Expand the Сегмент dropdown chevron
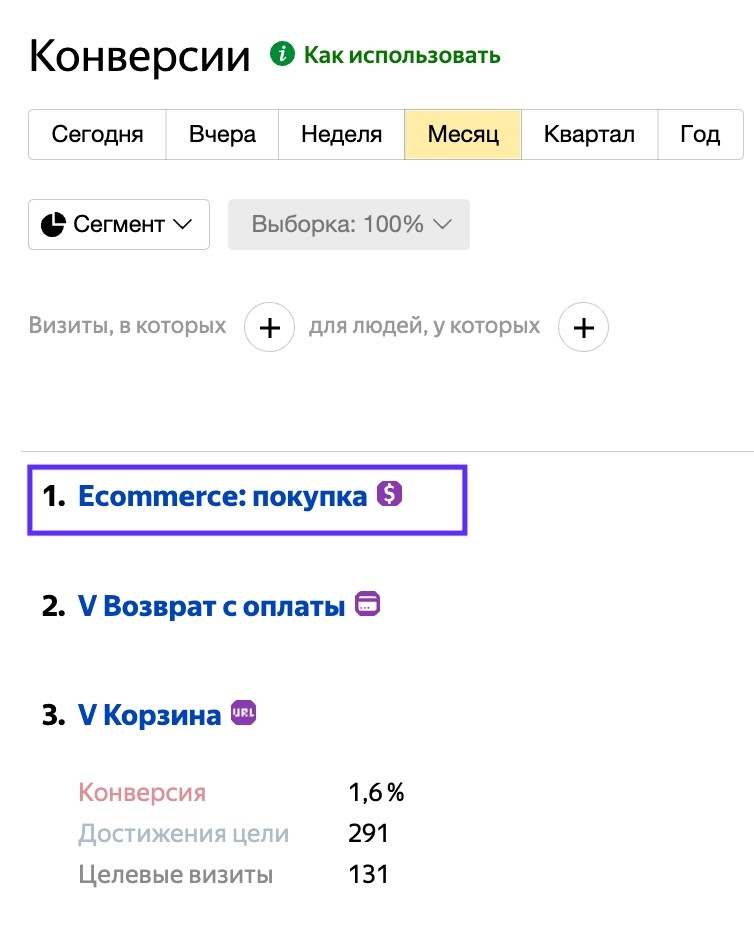The height and width of the screenshot is (942, 754). click(182, 224)
